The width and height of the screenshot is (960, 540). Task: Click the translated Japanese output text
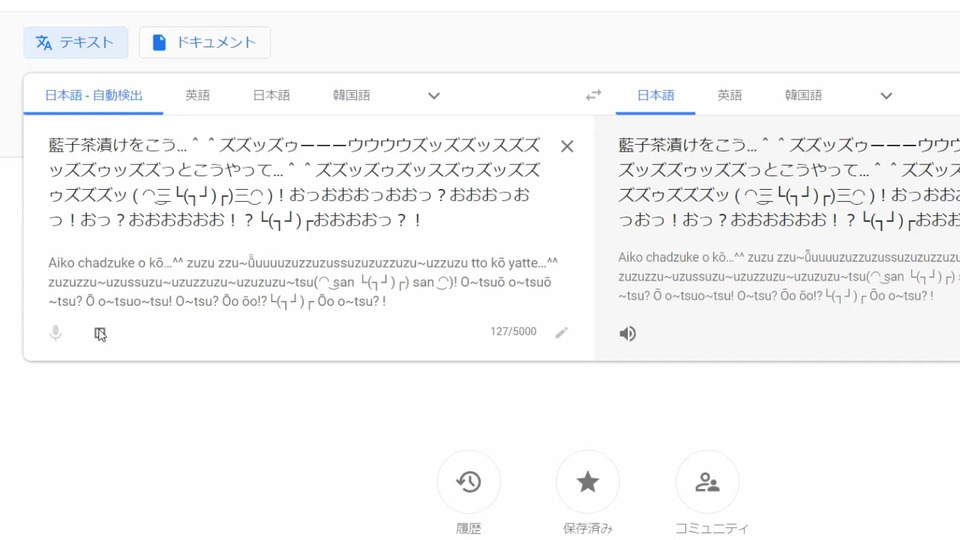[x=789, y=182]
